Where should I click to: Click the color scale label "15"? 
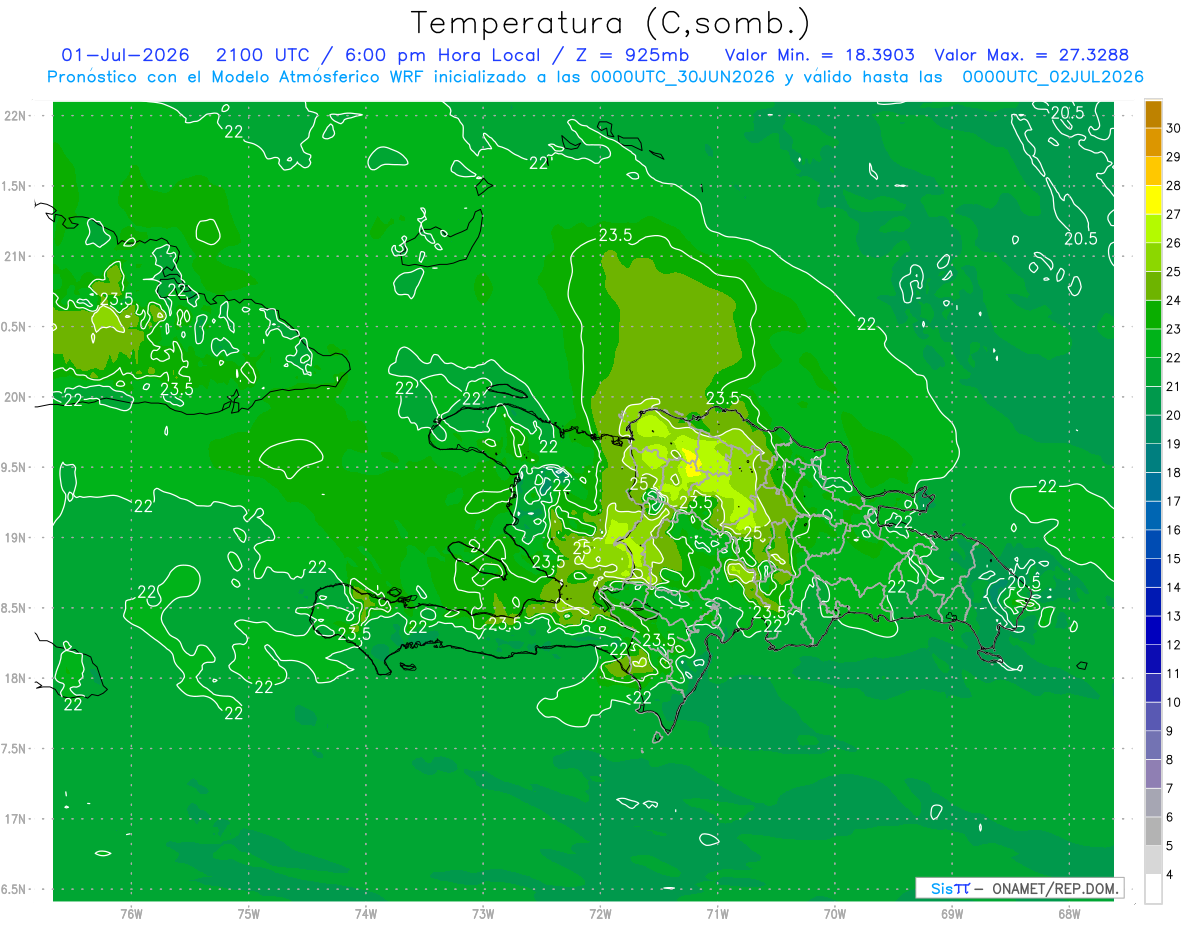point(1174,558)
